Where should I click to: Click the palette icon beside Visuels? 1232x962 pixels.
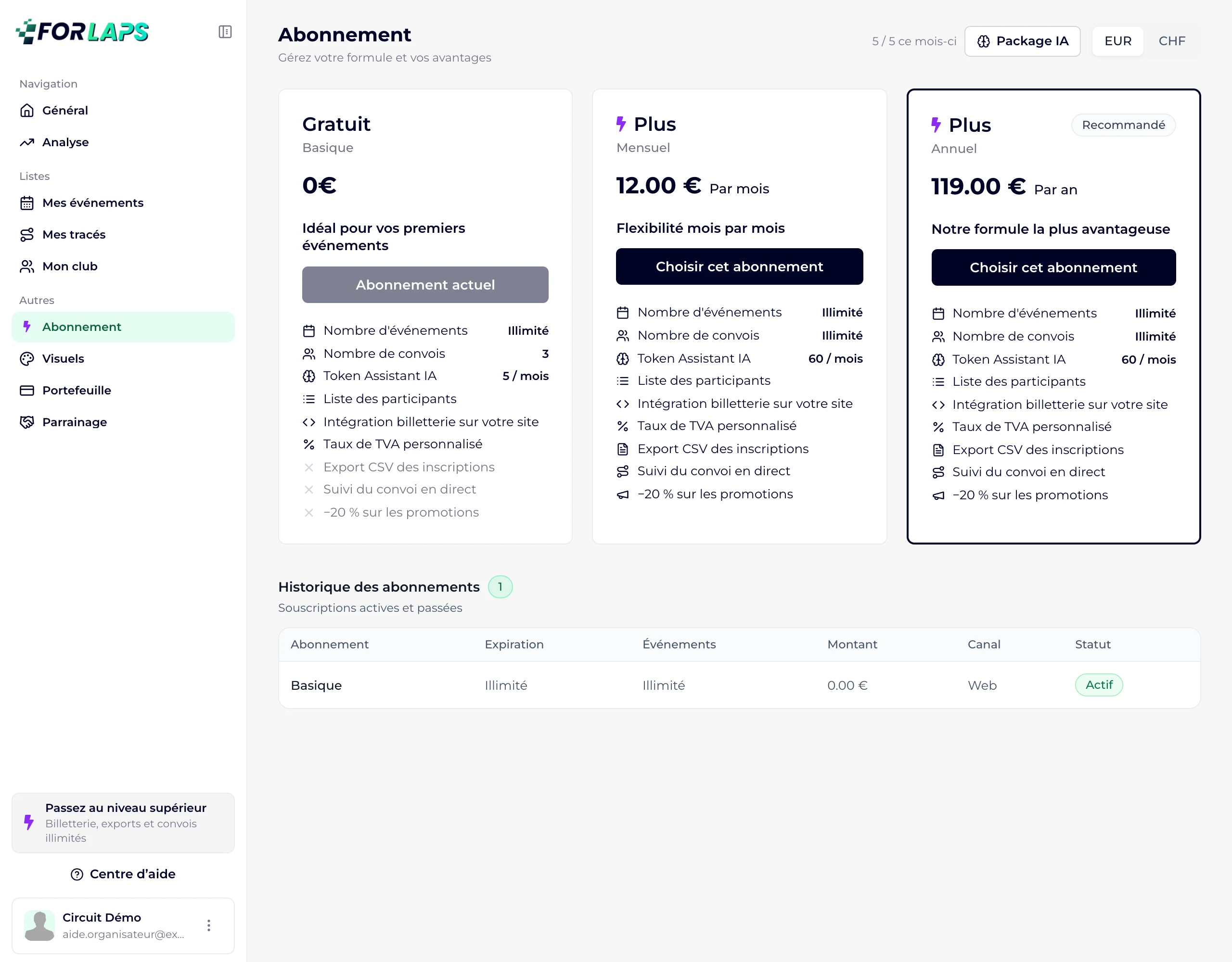[27, 359]
